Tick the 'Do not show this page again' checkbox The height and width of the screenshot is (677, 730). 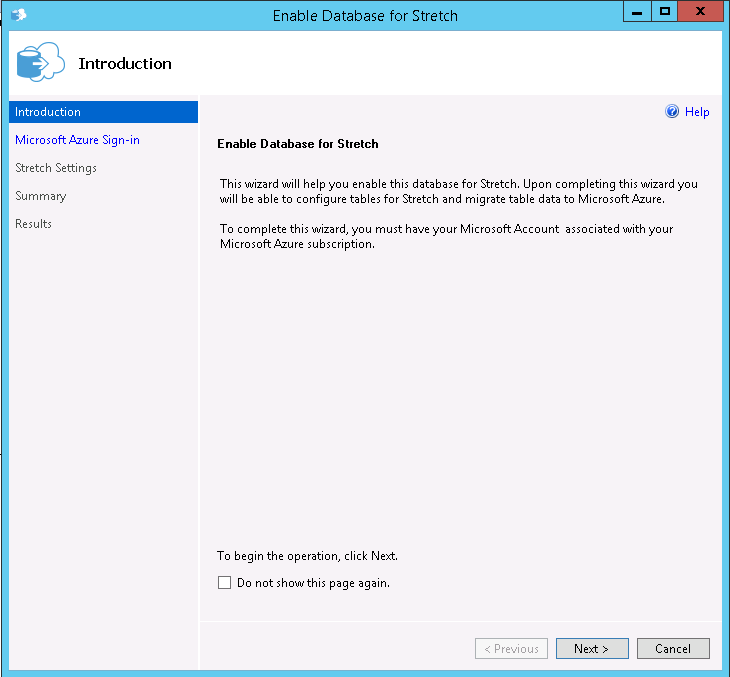[224, 582]
